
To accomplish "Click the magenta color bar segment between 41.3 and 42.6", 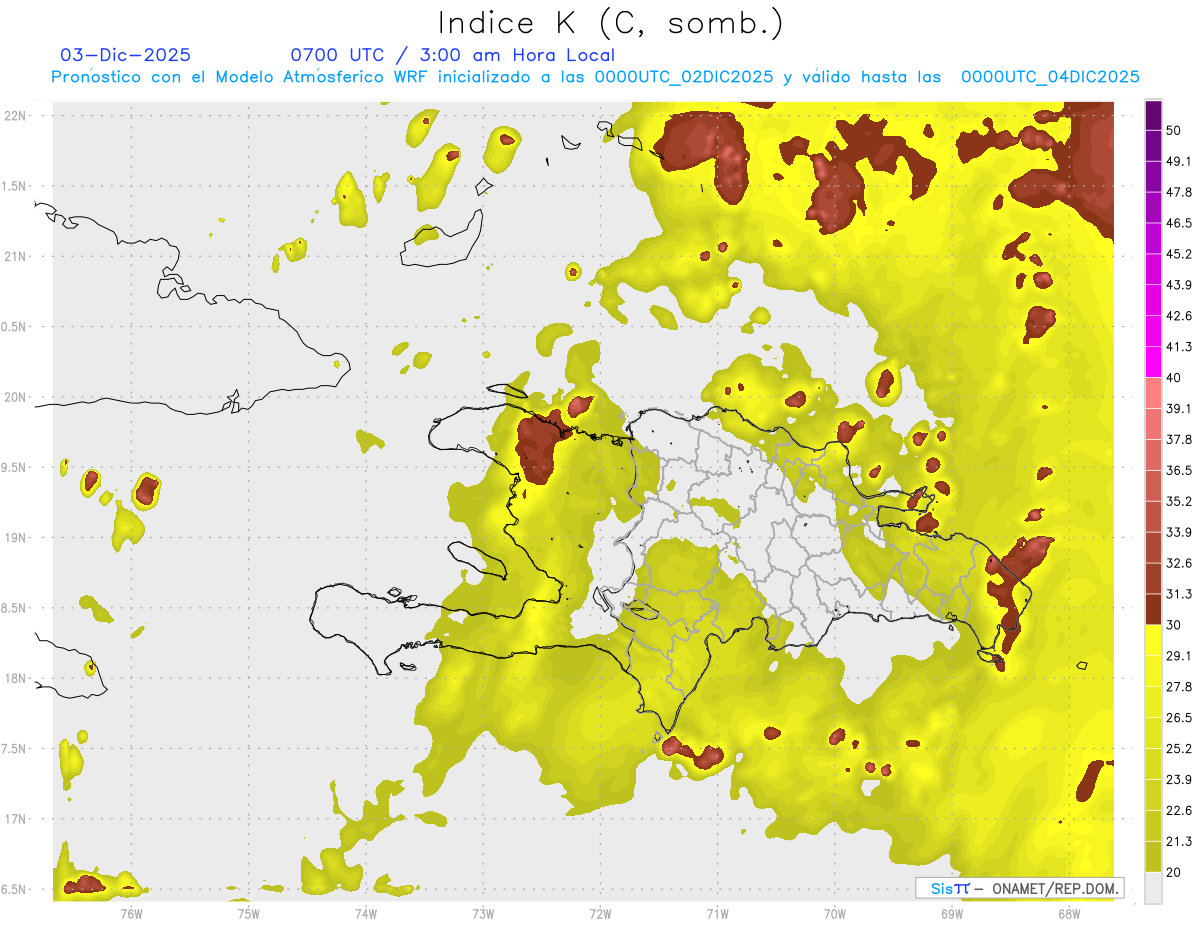I will (1153, 332).
